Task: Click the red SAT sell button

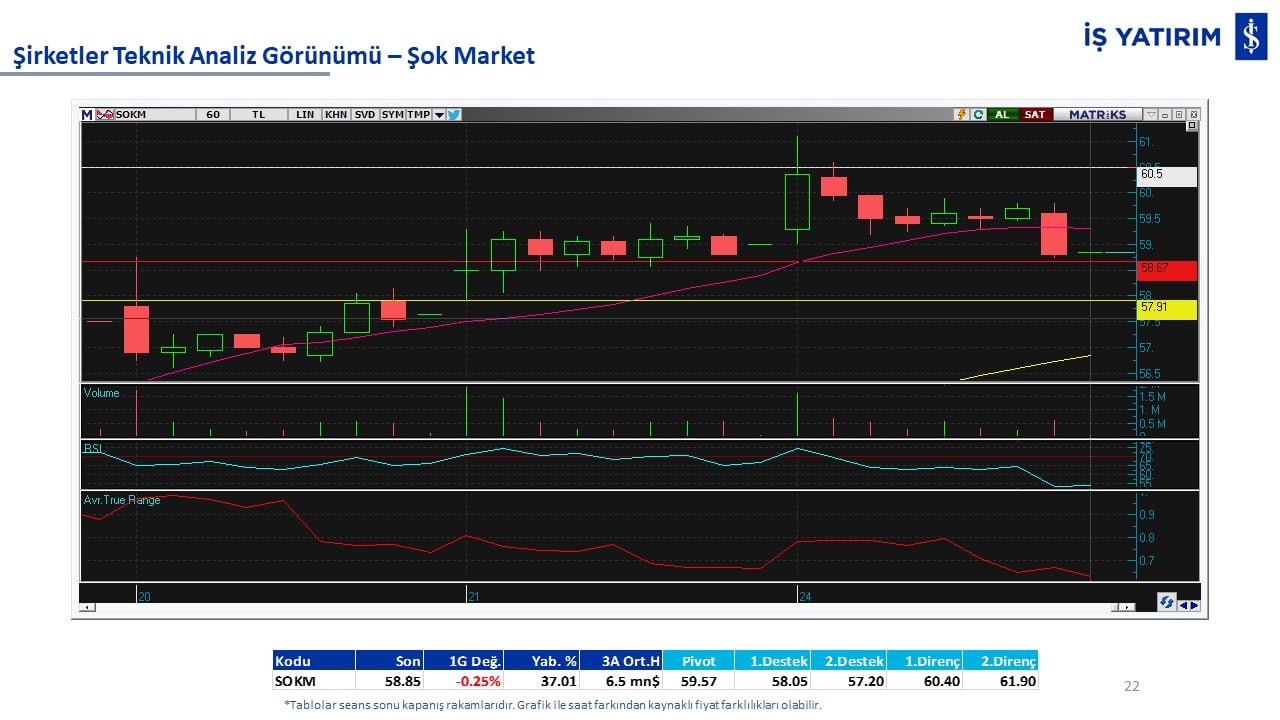Action: pyautogui.click(x=1035, y=115)
